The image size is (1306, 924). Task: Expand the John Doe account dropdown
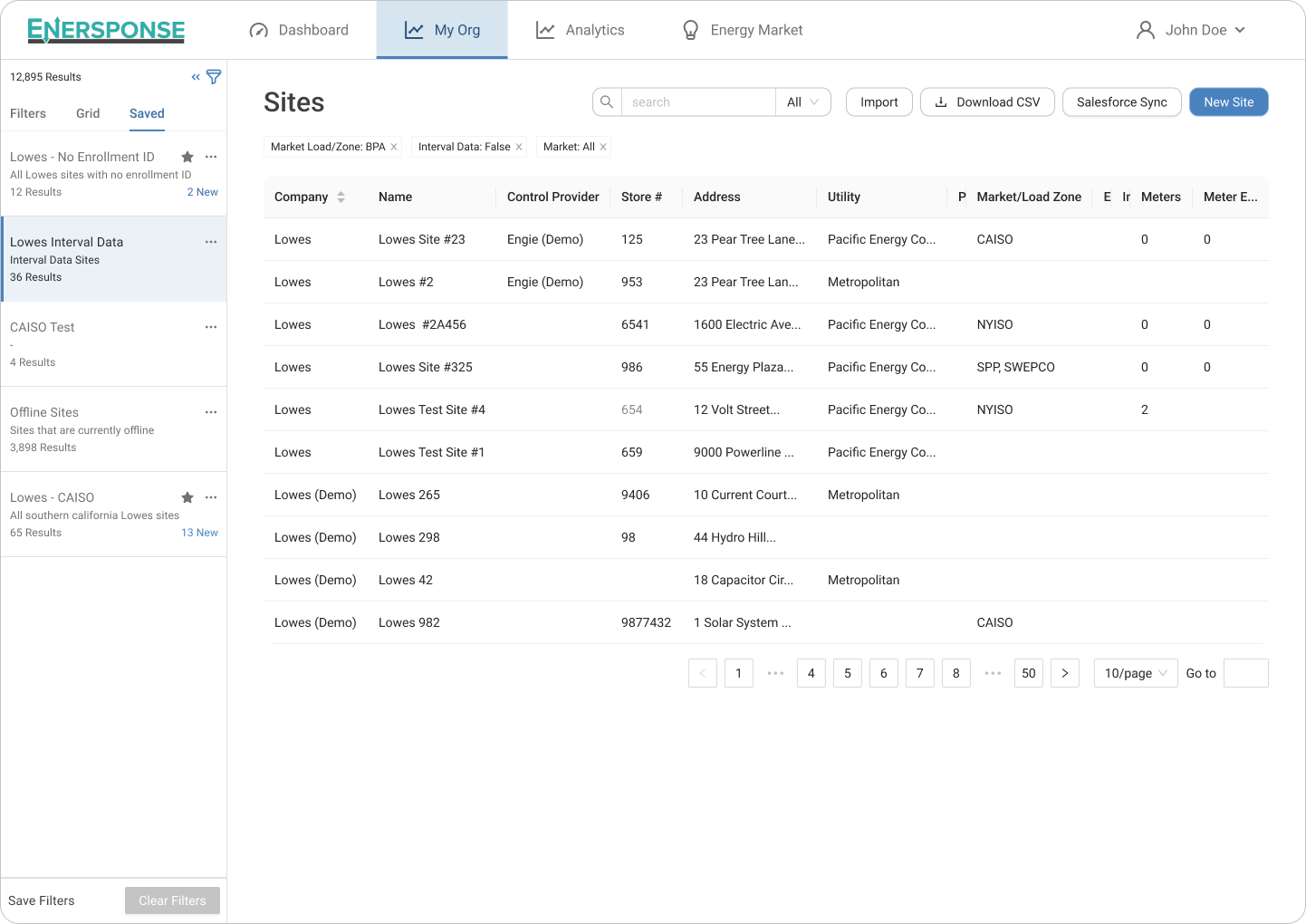[1241, 30]
